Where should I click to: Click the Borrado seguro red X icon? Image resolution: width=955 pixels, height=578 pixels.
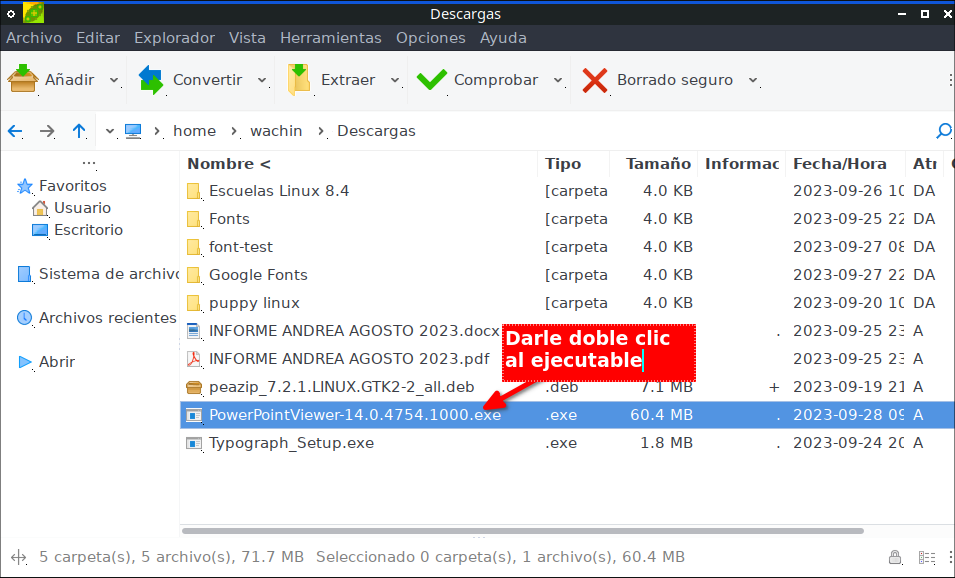594,80
